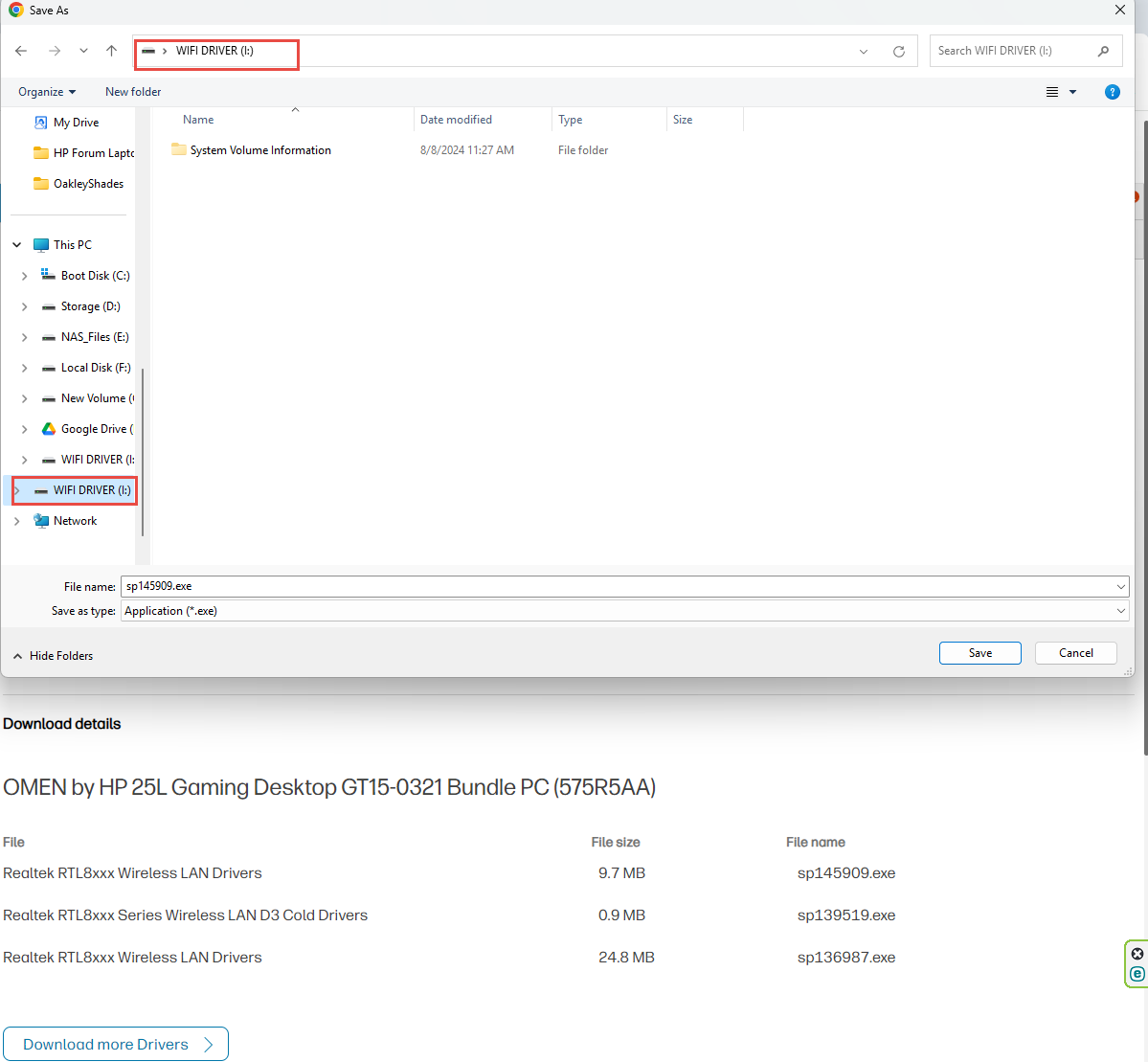1148x1062 pixels.
Task: Expand NAS_Files (E:) node
Action: pyautogui.click(x=24, y=337)
